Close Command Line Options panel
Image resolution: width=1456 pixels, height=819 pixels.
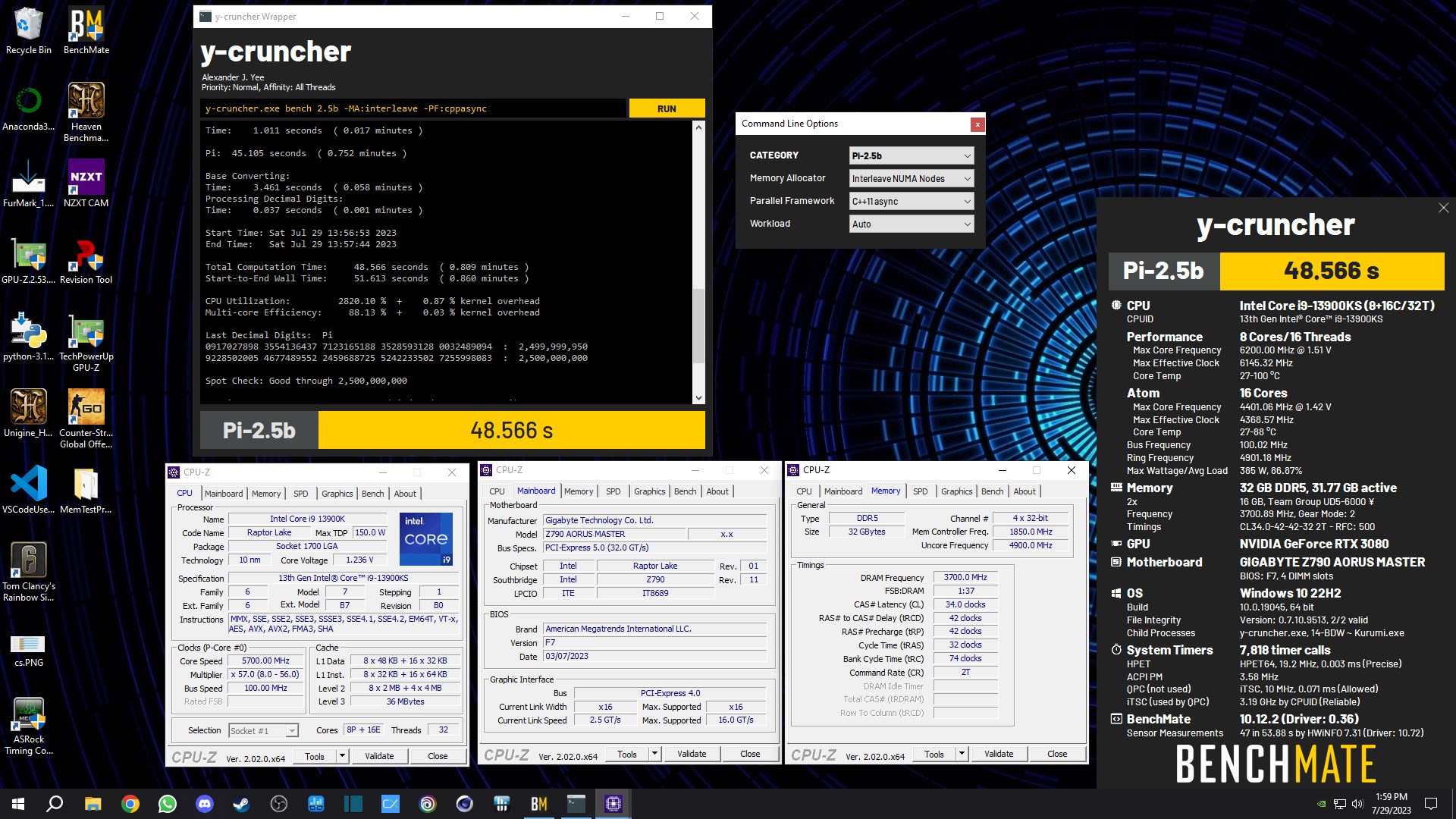[977, 124]
